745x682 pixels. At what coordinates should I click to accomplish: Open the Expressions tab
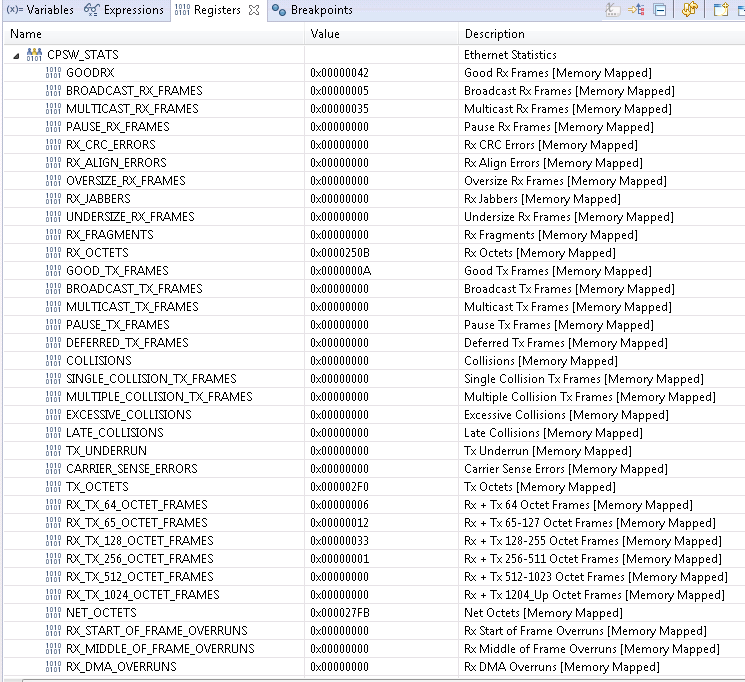tap(124, 10)
